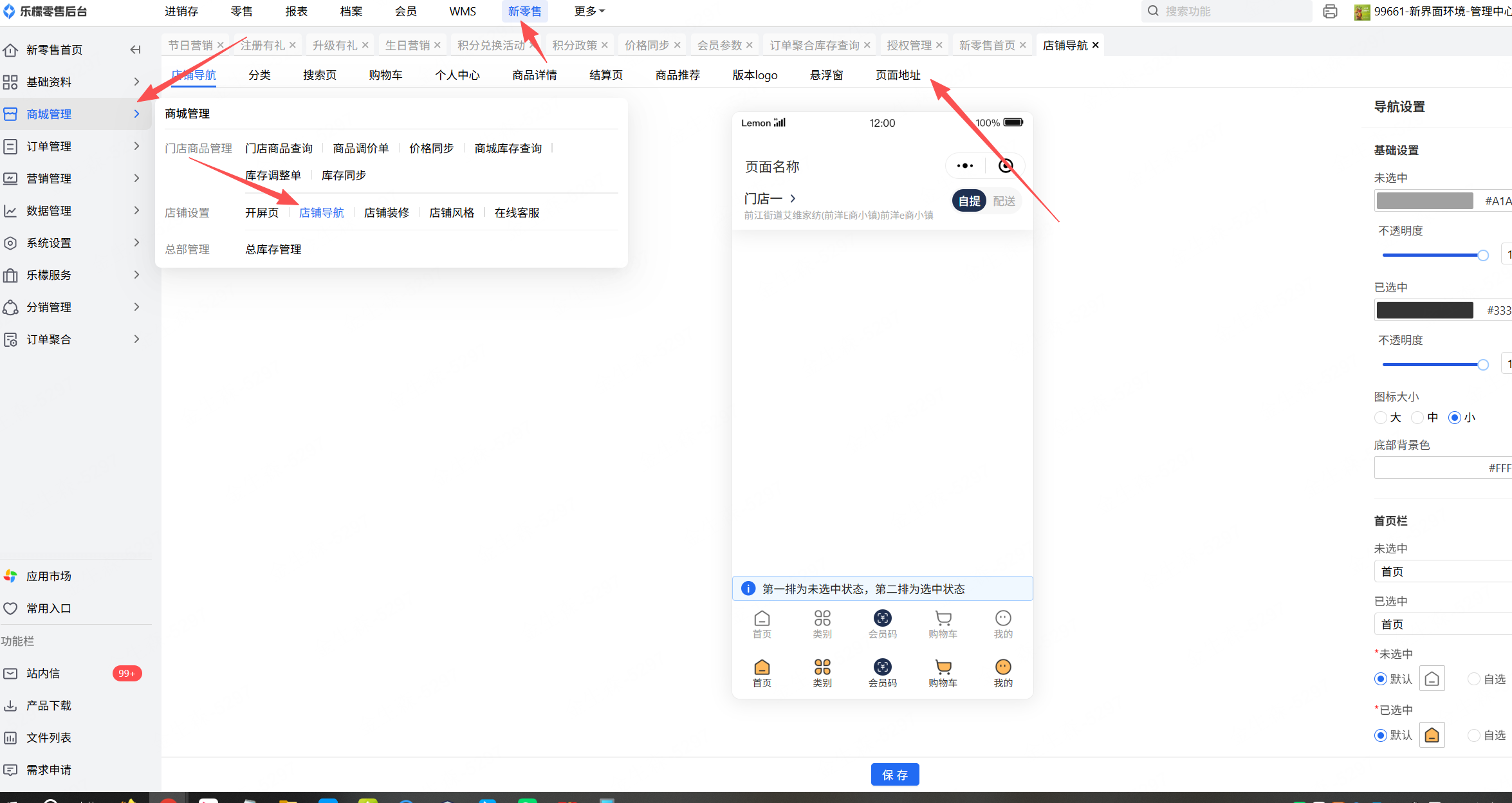Choose 自选 for the unselected home icon
This screenshot has width=1512, height=803.
1474,679
